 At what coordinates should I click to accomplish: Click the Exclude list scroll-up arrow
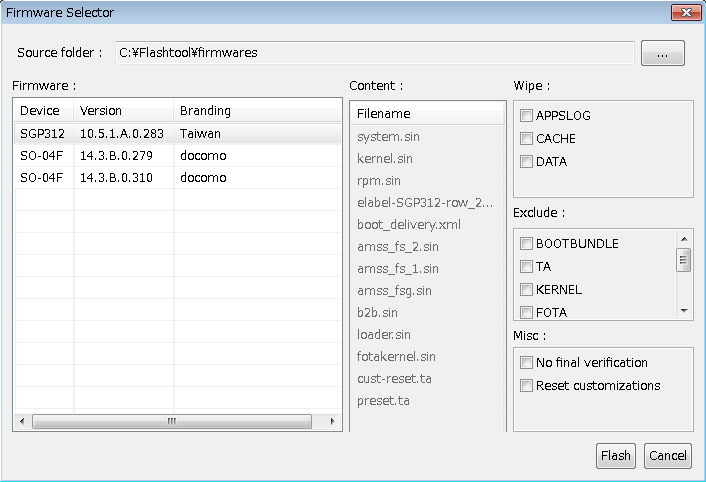tap(684, 239)
